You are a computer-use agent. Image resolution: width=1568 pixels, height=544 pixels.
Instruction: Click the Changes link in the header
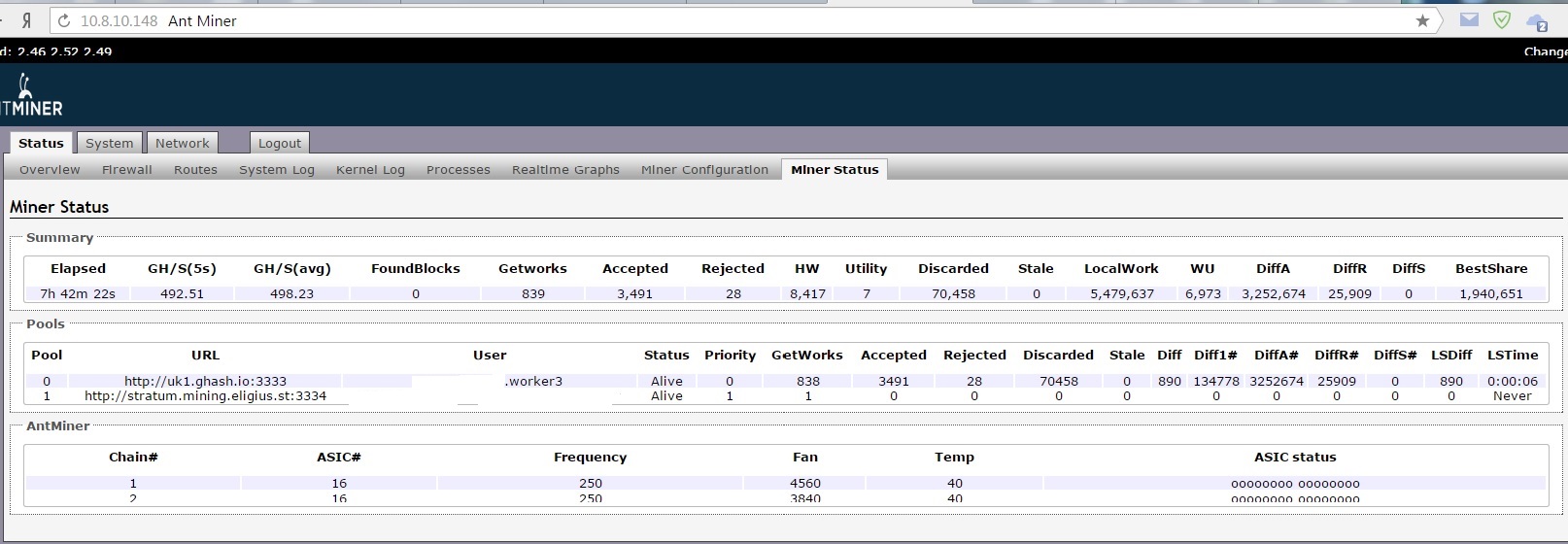pyautogui.click(x=1545, y=51)
